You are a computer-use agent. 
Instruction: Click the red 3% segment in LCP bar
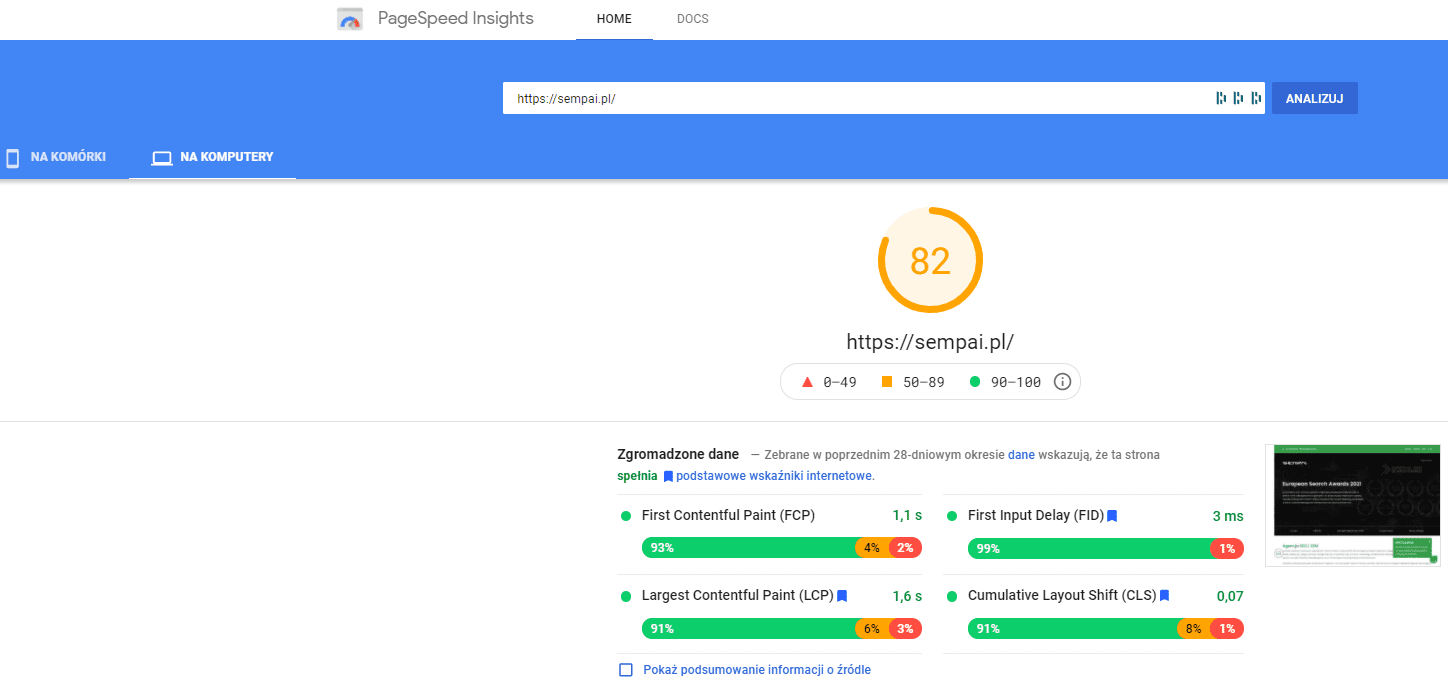(905, 628)
